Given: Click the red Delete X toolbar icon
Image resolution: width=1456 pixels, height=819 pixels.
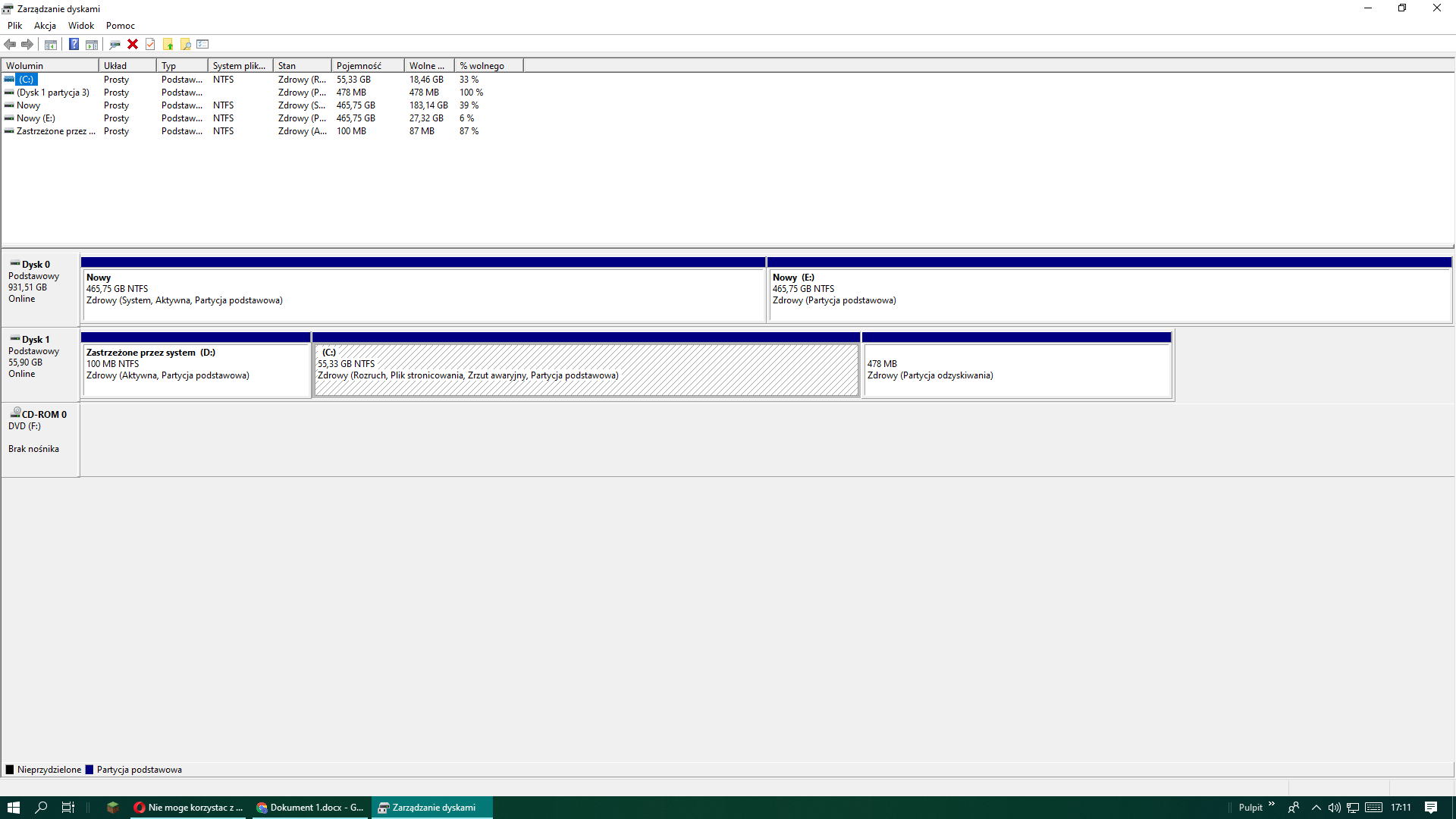Looking at the screenshot, I should 133,44.
